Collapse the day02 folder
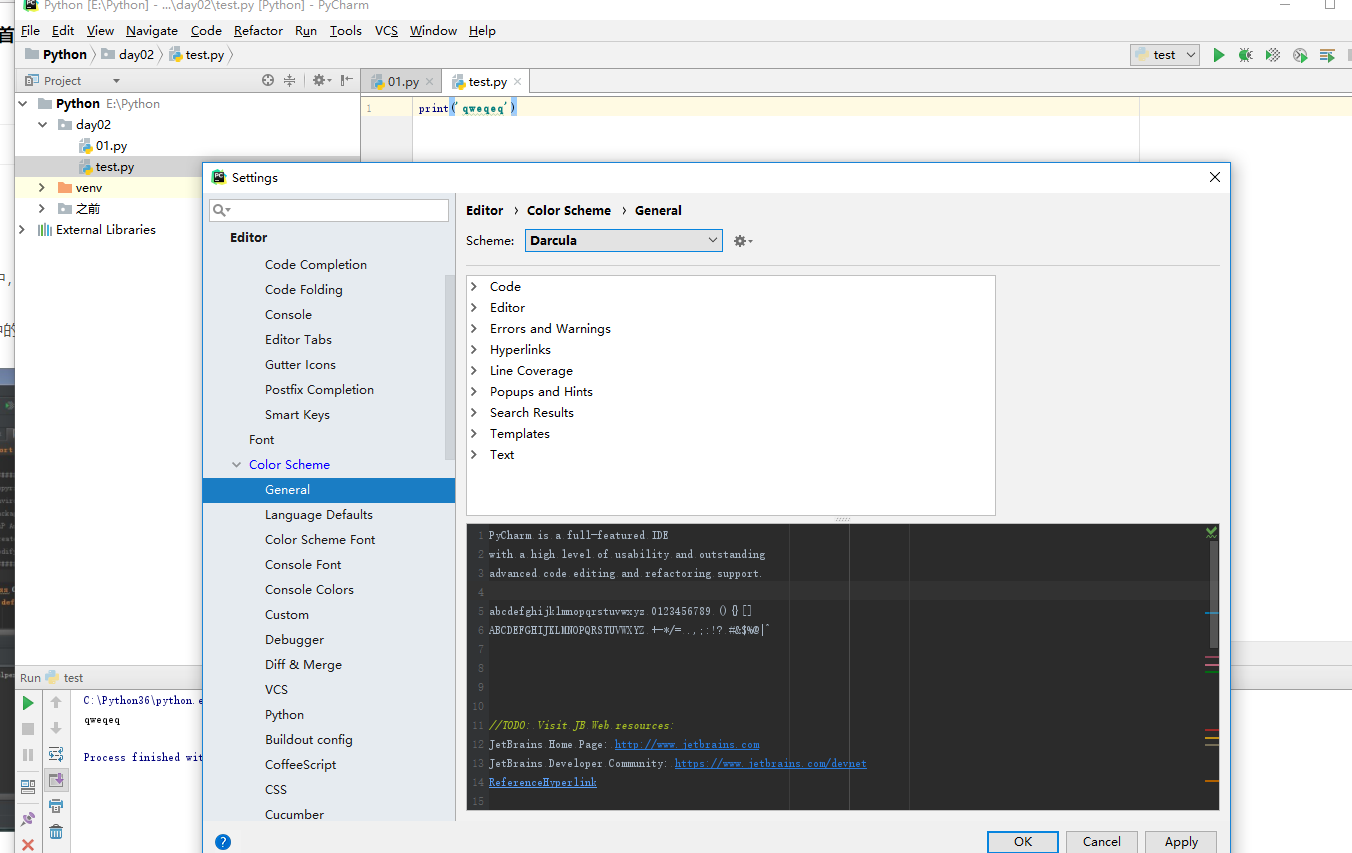1352x853 pixels. pos(41,125)
